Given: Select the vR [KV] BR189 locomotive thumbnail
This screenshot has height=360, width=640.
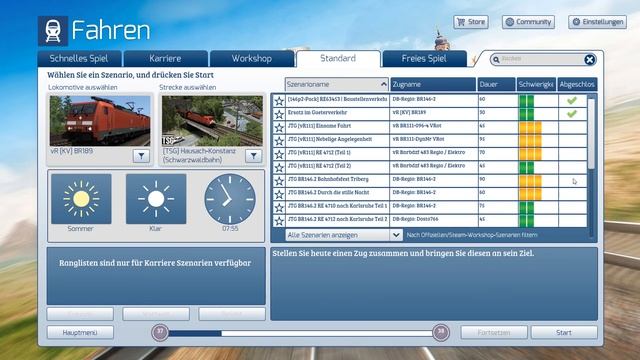Looking at the screenshot, I should tap(100, 121).
